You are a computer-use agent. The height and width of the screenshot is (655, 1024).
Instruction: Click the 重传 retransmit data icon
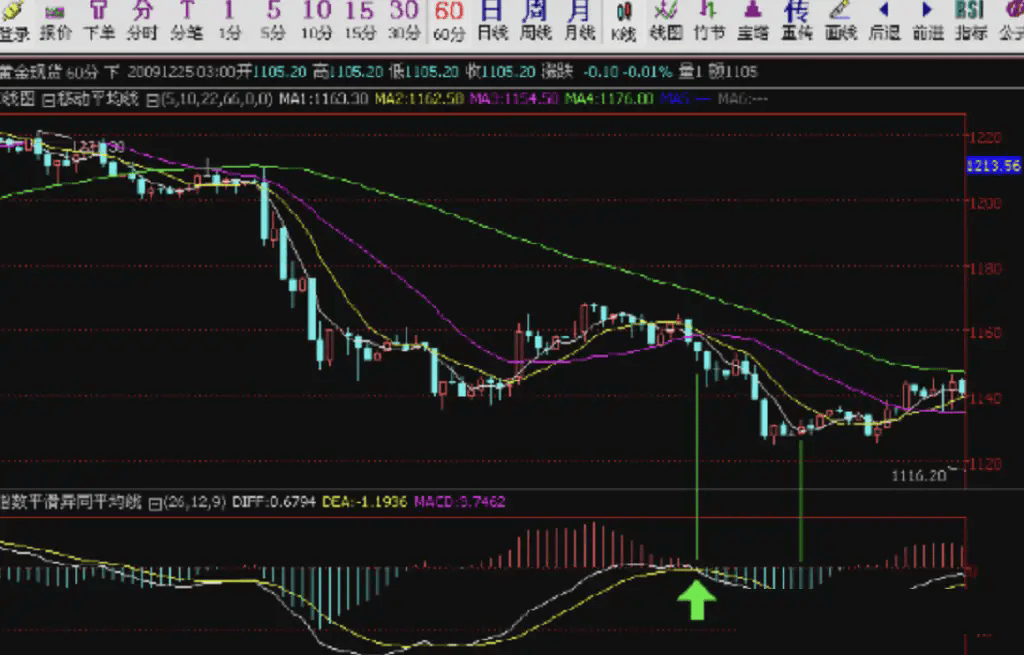click(797, 21)
